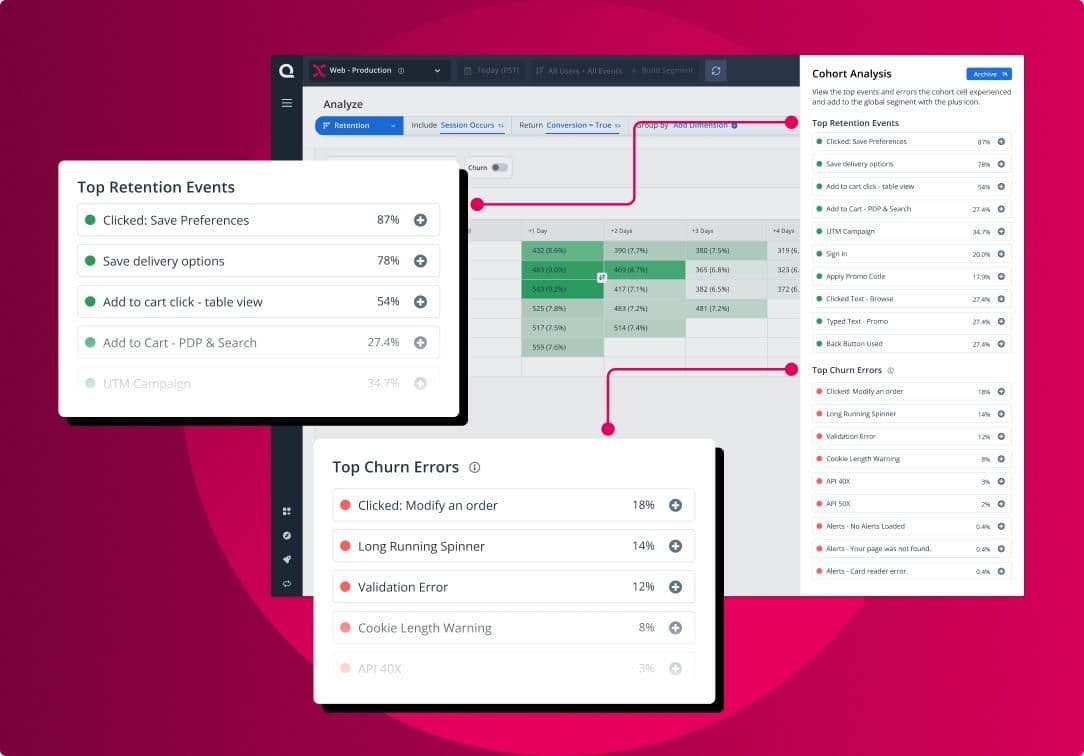The width and height of the screenshot is (1084, 756).
Task: Switch to the Analyze tab
Action: click(x=343, y=103)
